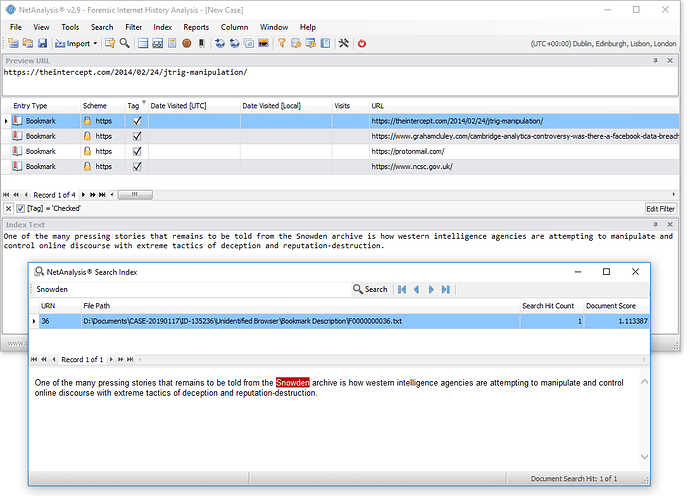The image size is (690, 496).
Task: Click the table view window icon
Action: (x=143, y=43)
